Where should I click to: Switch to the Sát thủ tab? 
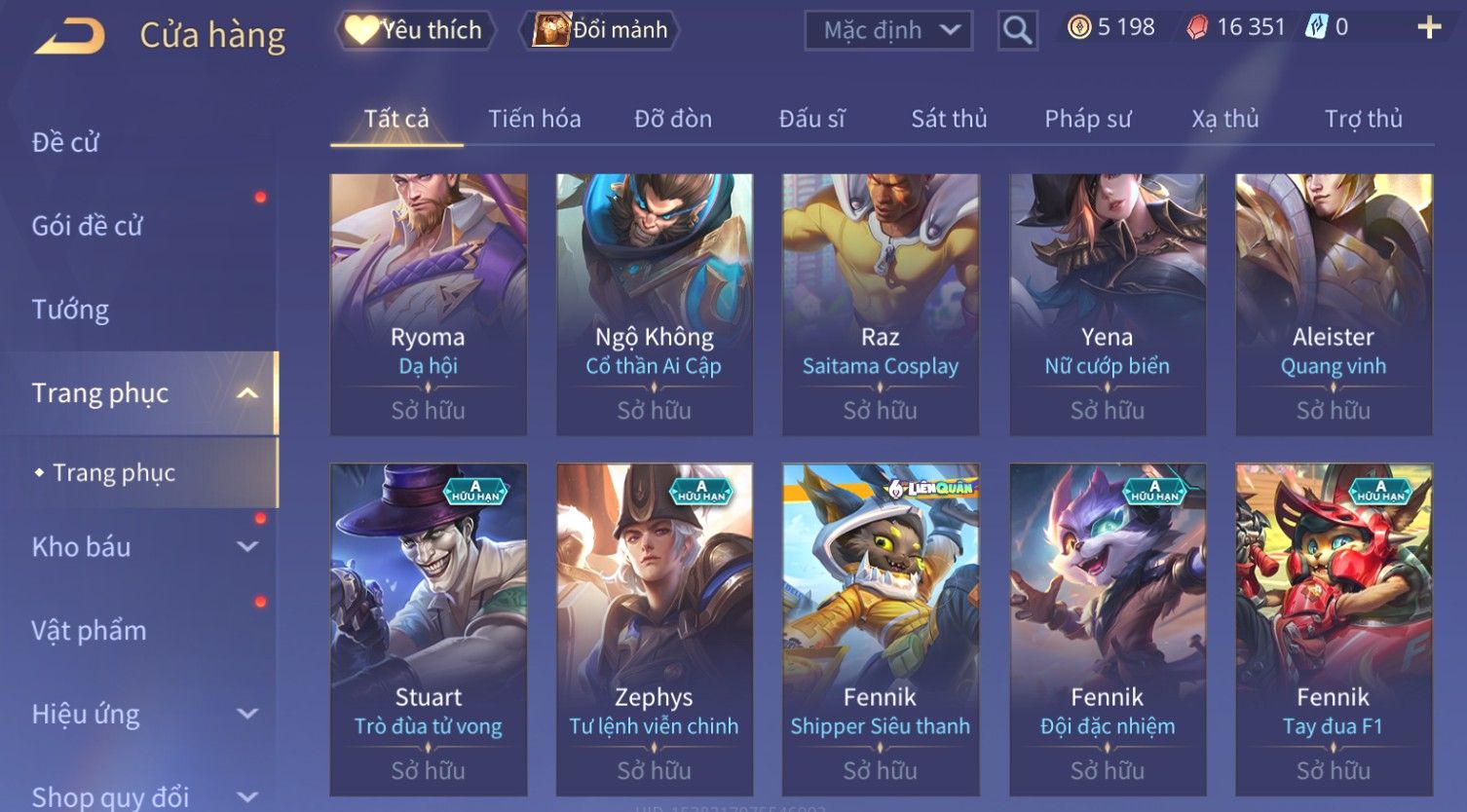949,119
